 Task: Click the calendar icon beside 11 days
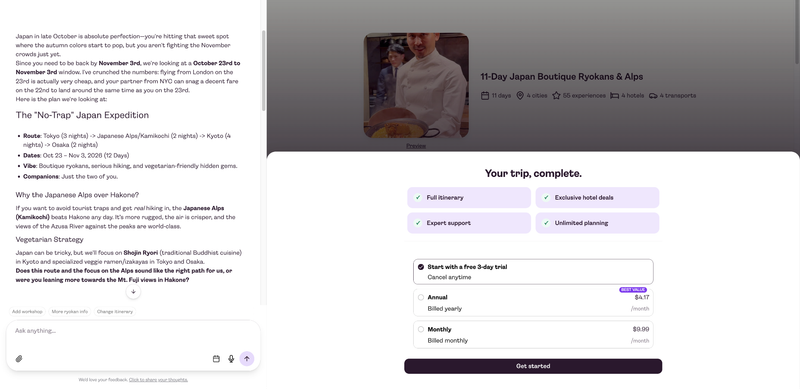click(x=485, y=95)
